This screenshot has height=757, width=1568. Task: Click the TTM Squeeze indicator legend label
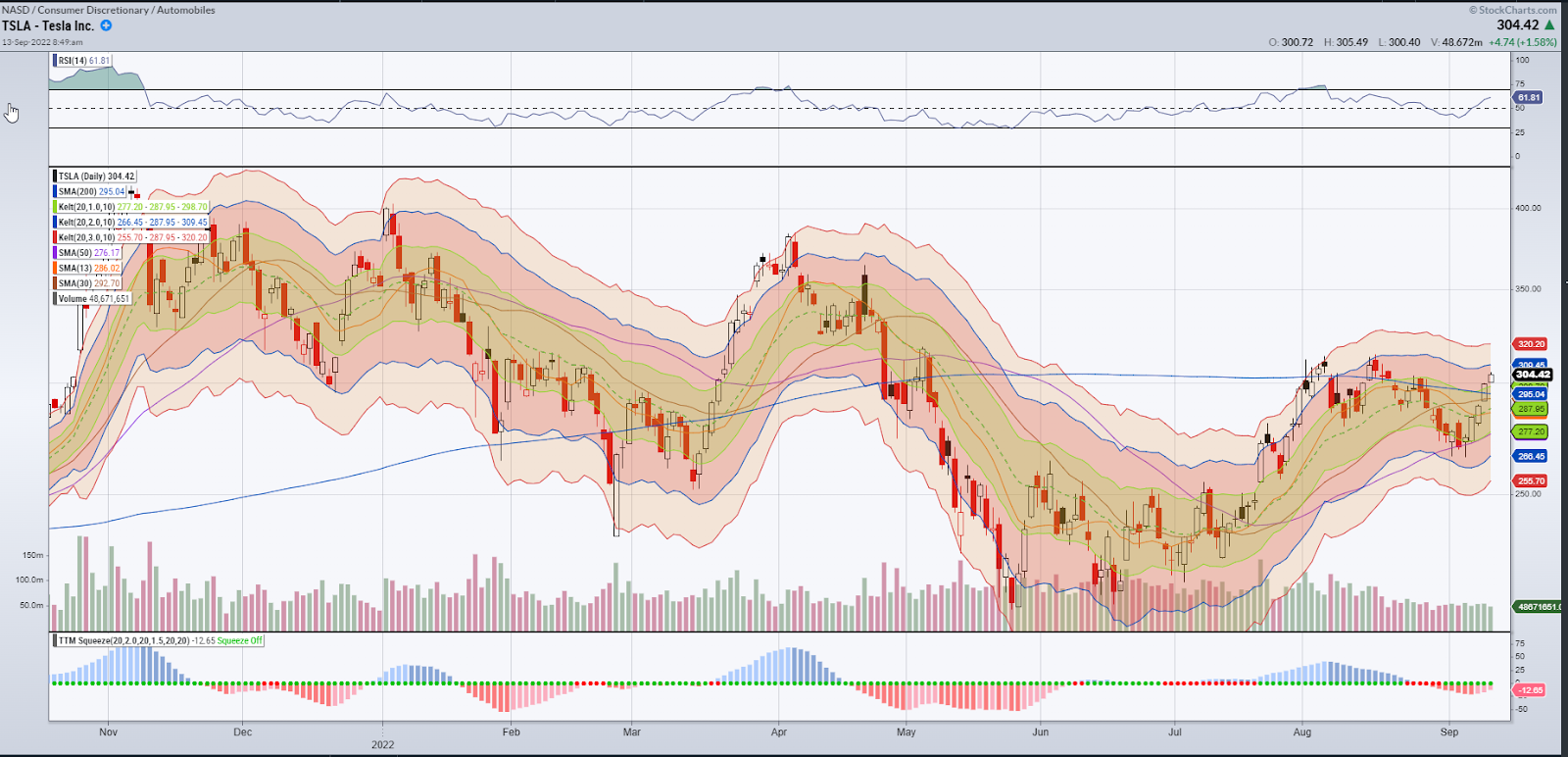point(159,640)
